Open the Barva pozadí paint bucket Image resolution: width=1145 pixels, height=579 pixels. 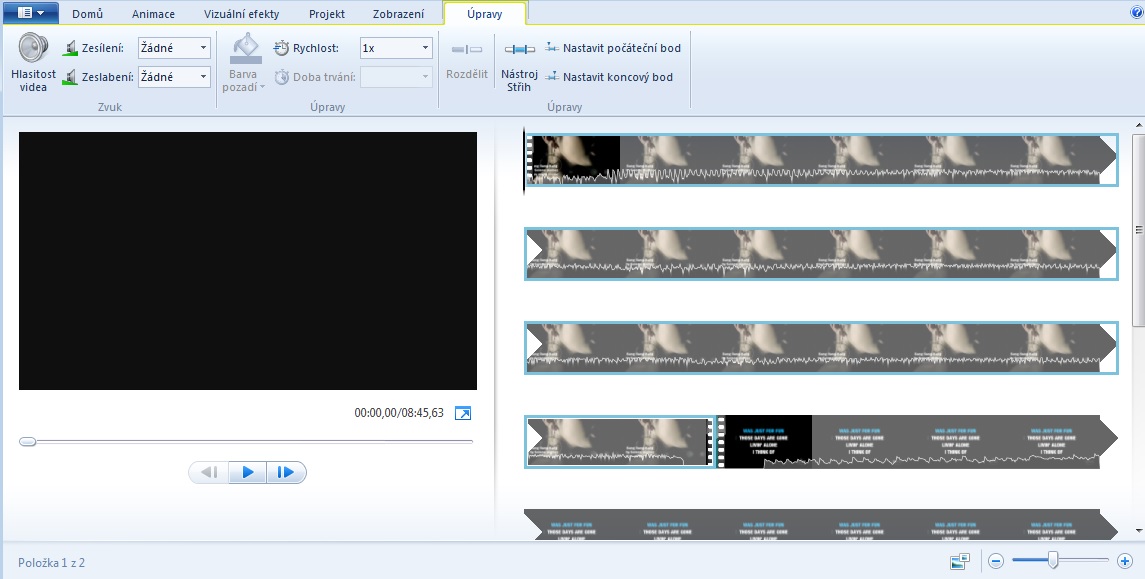(x=243, y=63)
